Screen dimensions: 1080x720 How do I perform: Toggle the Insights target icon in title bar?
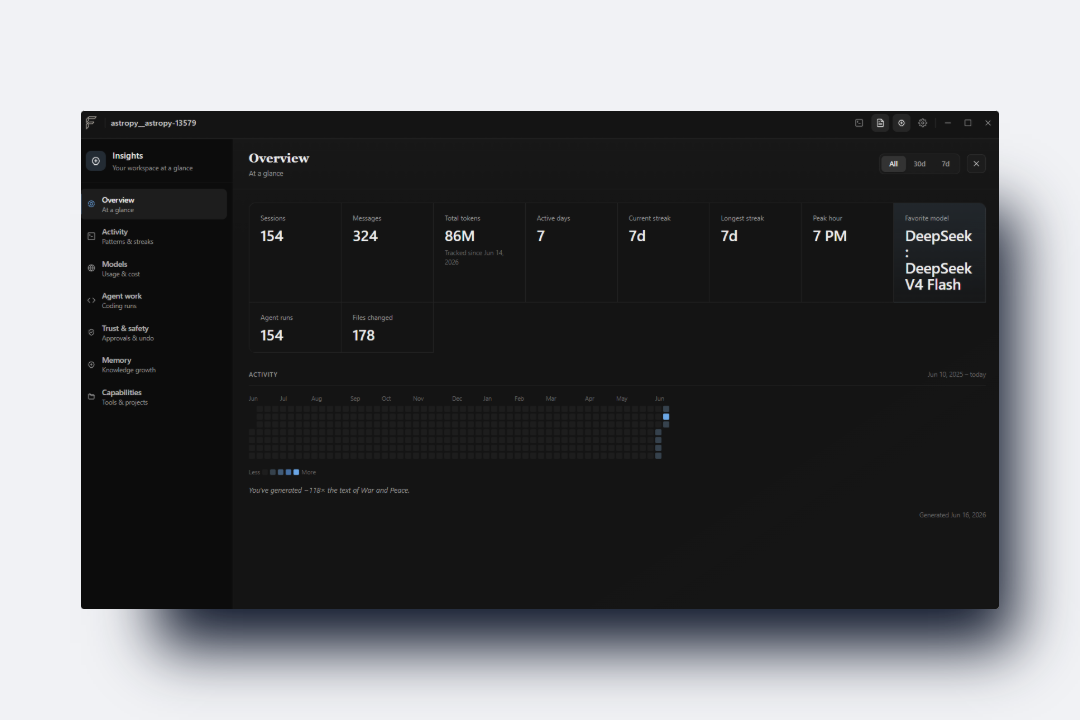coord(901,123)
